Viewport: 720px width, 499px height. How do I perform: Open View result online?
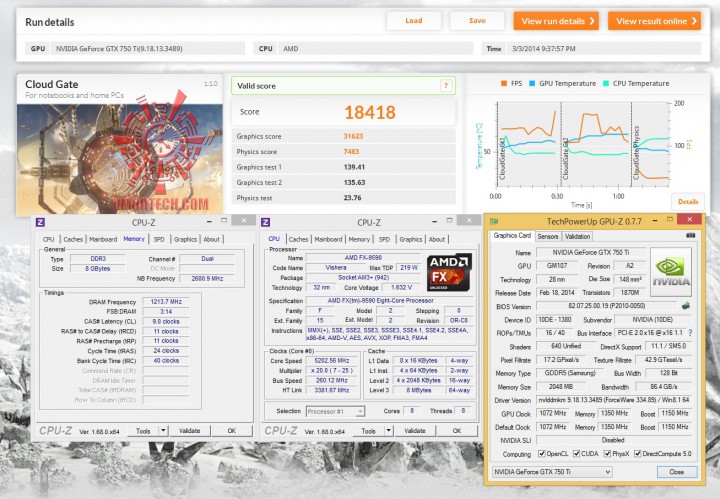click(x=655, y=21)
